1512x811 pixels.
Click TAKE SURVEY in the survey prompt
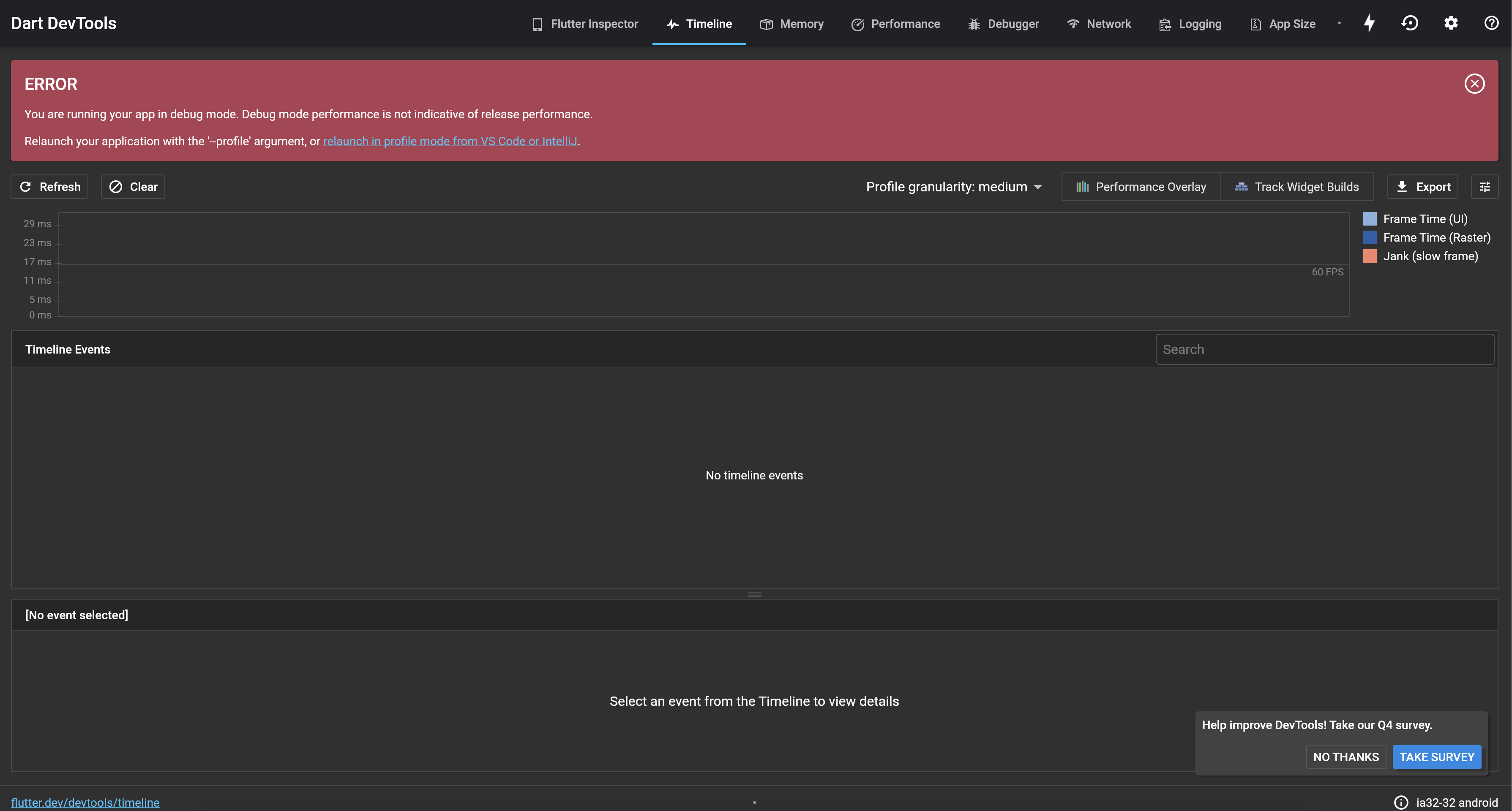click(x=1436, y=757)
